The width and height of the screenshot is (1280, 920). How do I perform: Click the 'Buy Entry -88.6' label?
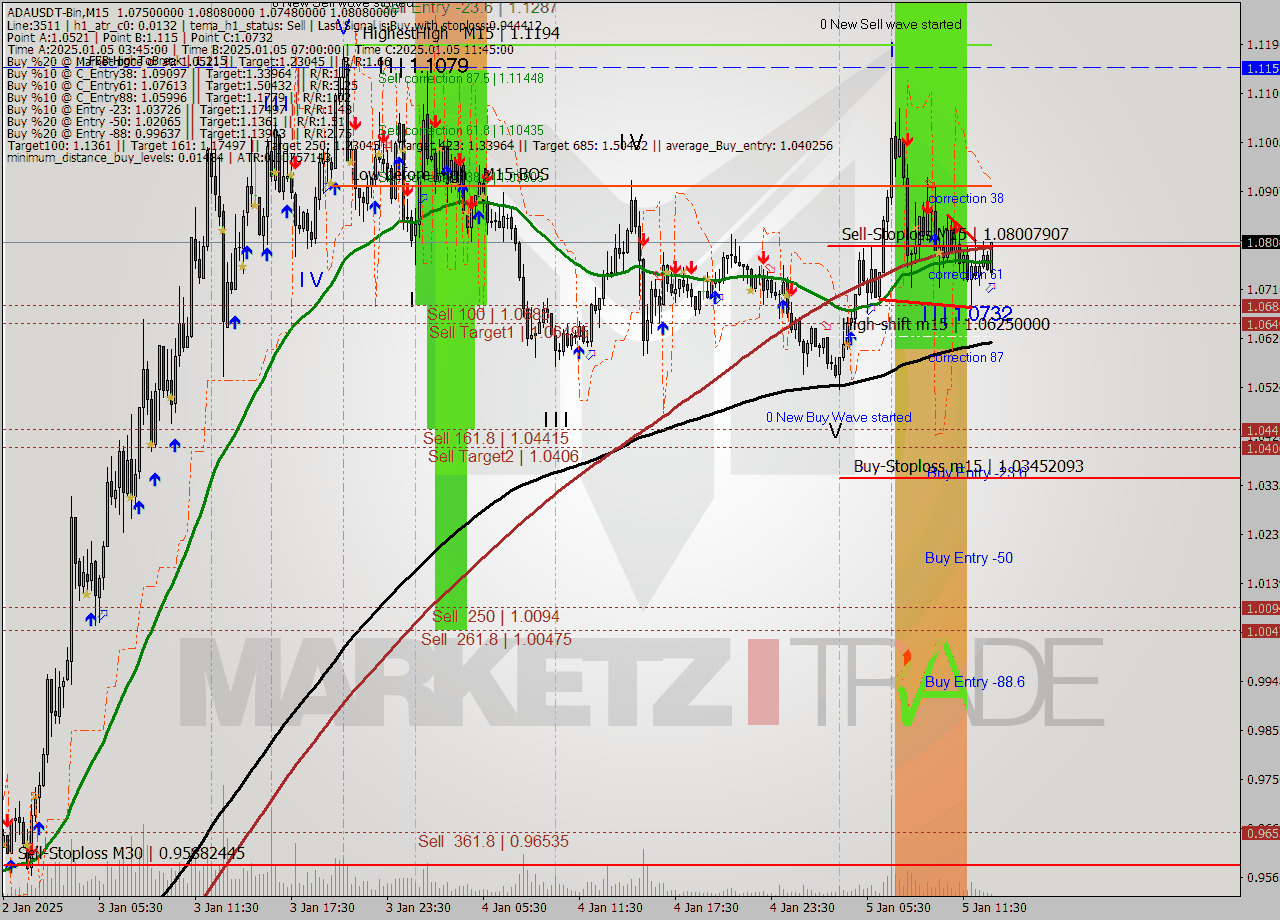click(975, 682)
